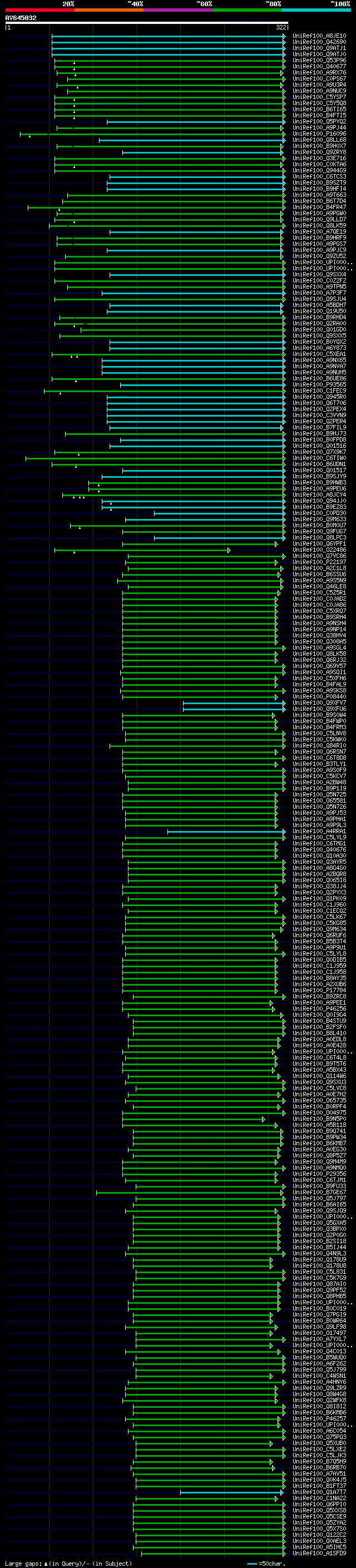Image resolution: width=356 pixels, height=1568 pixels.
Task: Select hit UniRef100_P08440
Action: click(x=319, y=696)
